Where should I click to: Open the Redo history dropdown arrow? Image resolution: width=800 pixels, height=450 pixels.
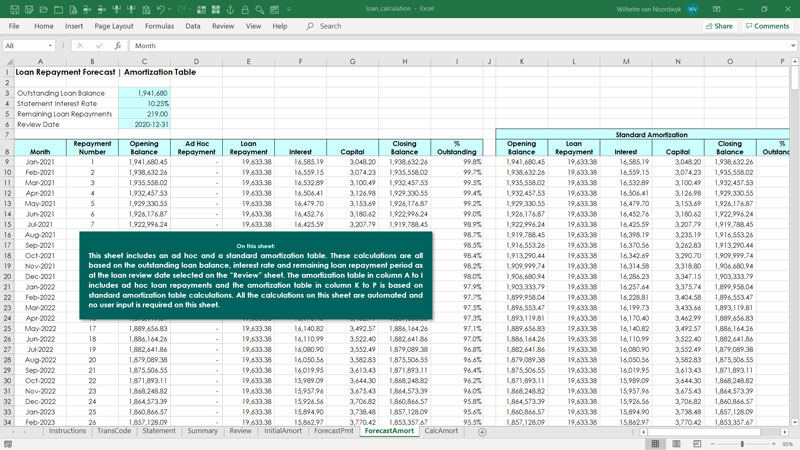(x=190, y=9)
